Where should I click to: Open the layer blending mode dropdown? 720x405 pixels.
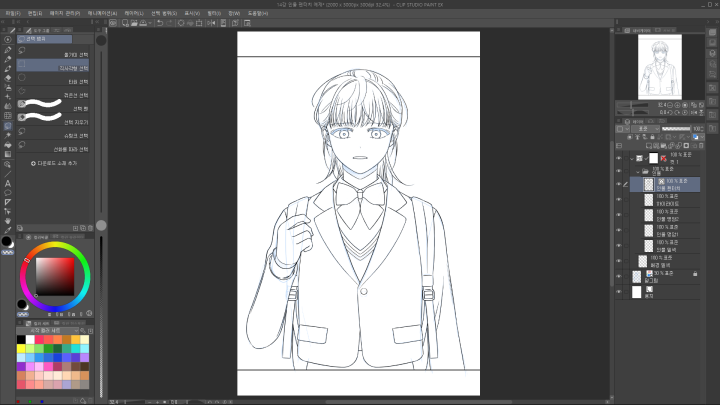point(646,129)
